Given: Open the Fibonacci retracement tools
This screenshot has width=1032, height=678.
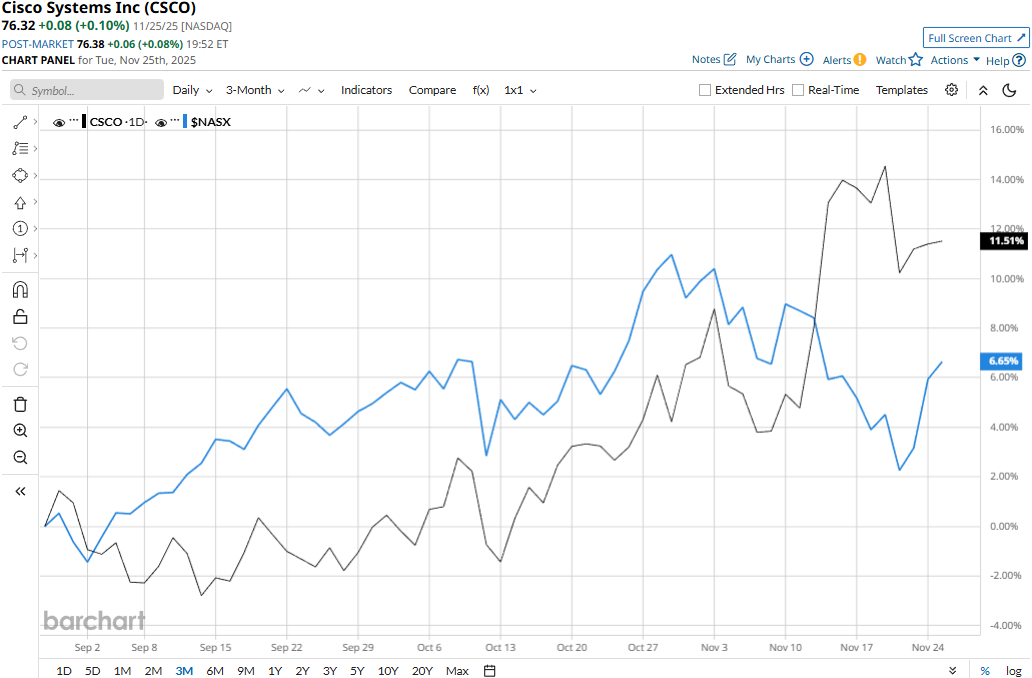Looking at the screenshot, I should coord(20,149).
